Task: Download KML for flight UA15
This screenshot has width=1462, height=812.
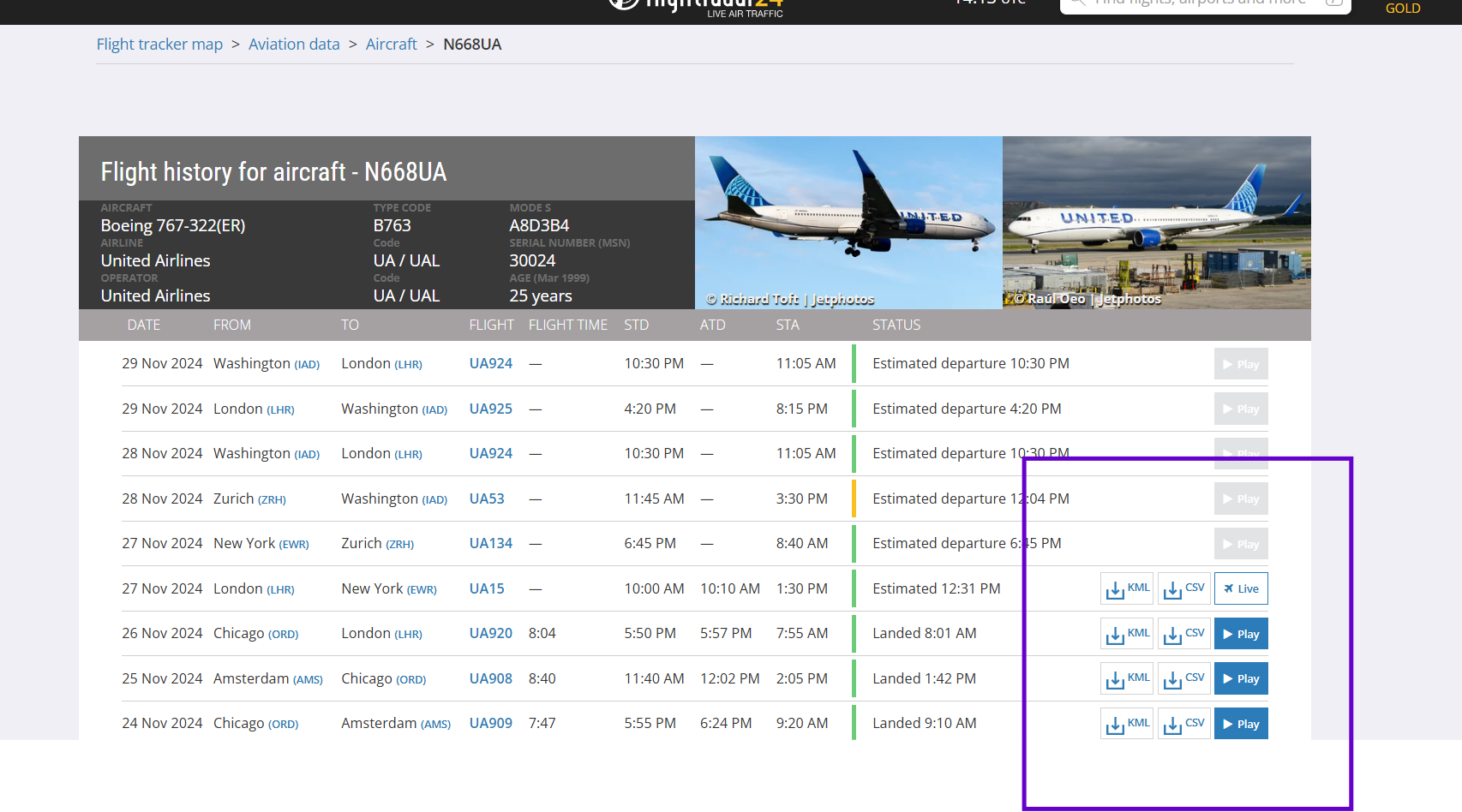Action: coord(1126,588)
